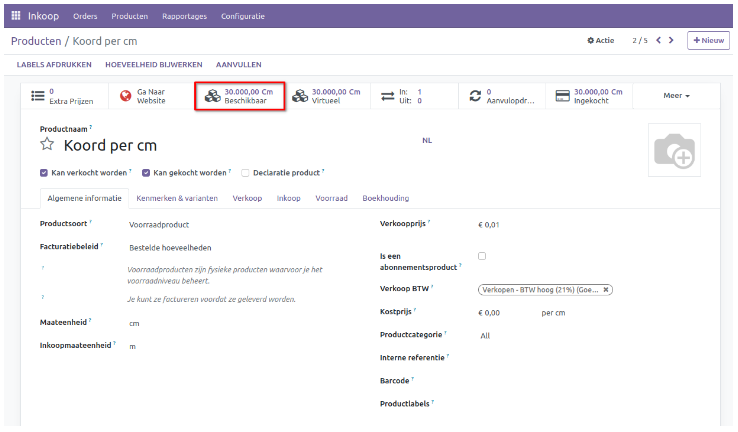738x432 pixels.
Task: Click the In/Uit transfer arrows icon
Action: (387, 96)
